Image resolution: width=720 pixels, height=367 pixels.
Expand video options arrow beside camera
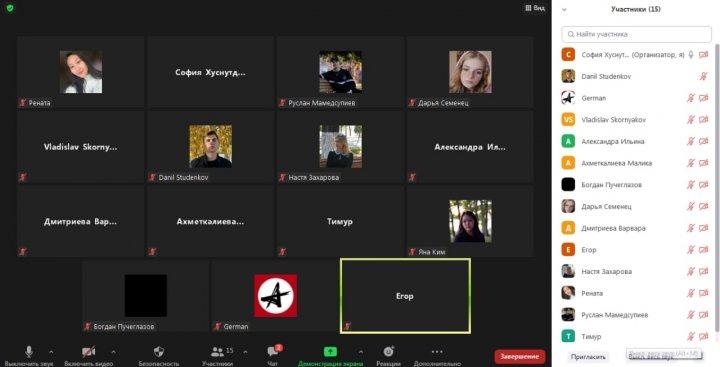(113, 352)
